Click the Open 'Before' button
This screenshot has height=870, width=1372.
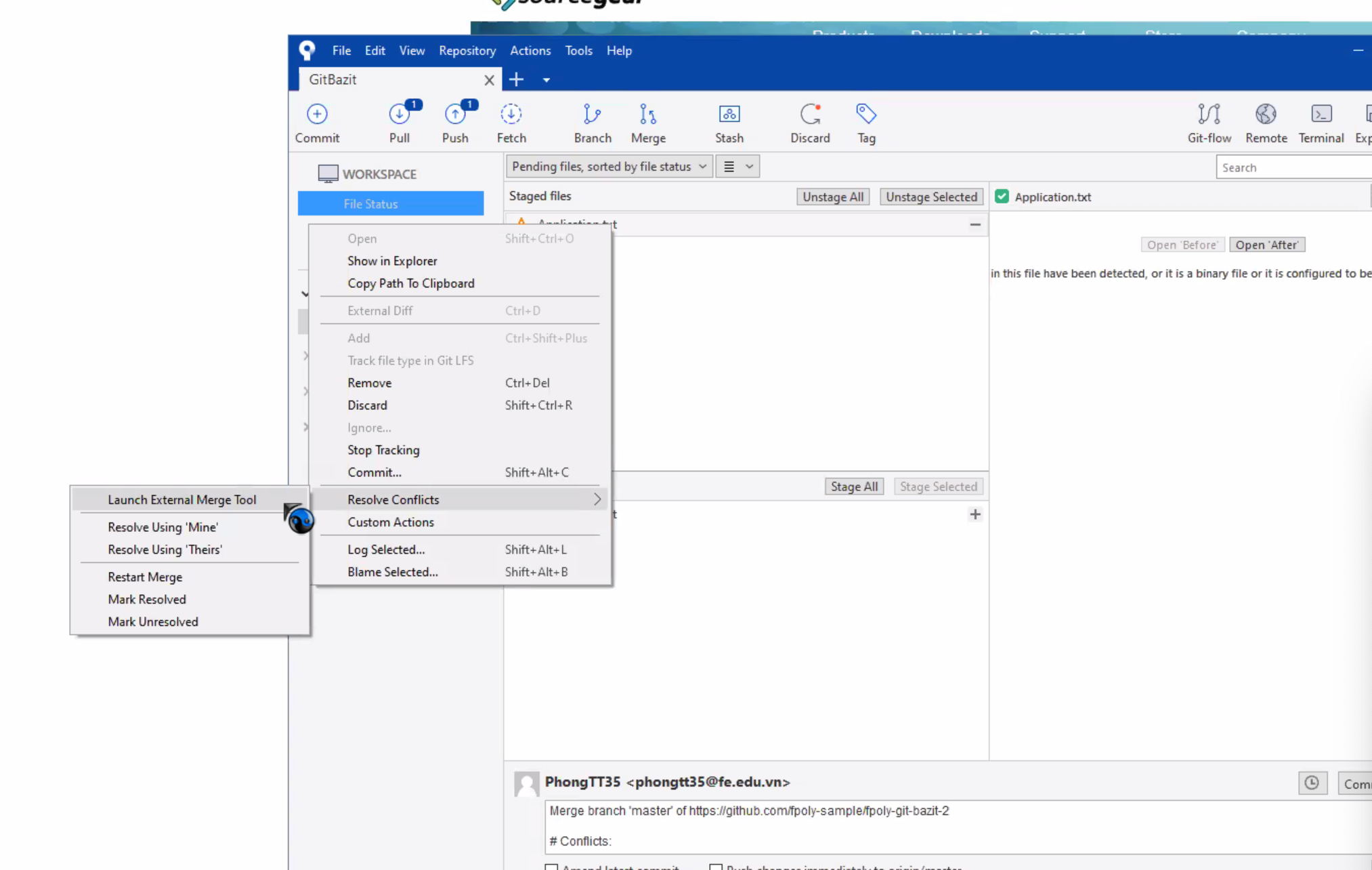[1182, 245]
